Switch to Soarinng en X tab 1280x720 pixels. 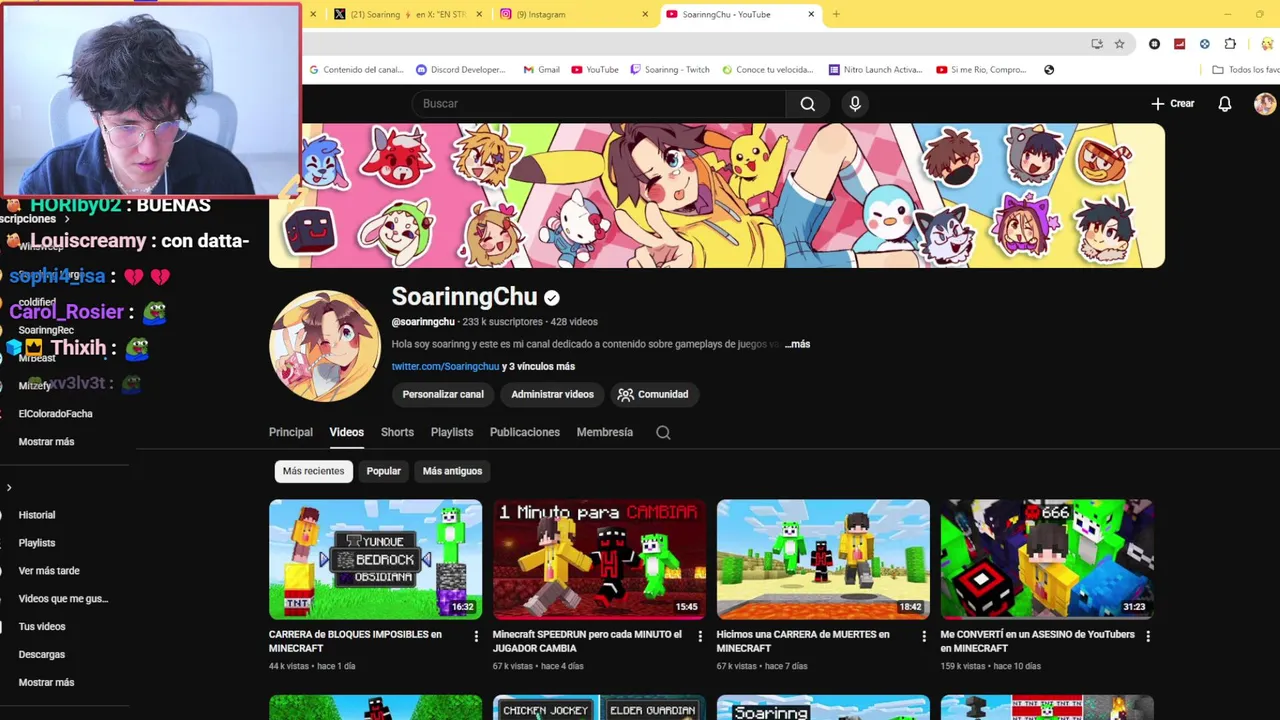coord(408,14)
